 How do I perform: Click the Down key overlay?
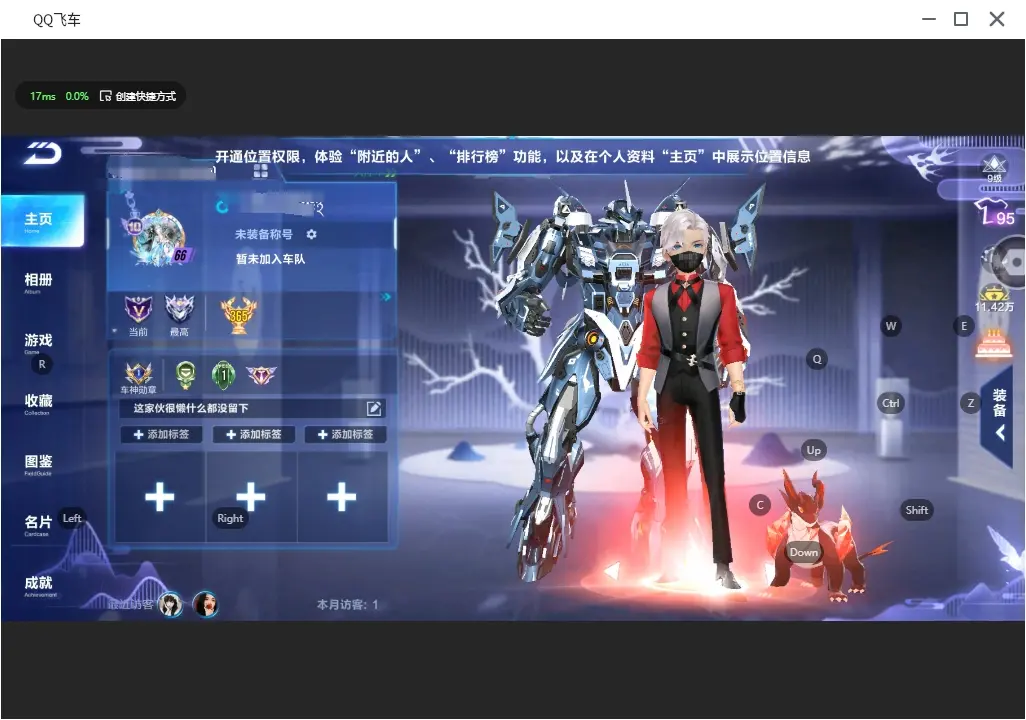click(804, 552)
